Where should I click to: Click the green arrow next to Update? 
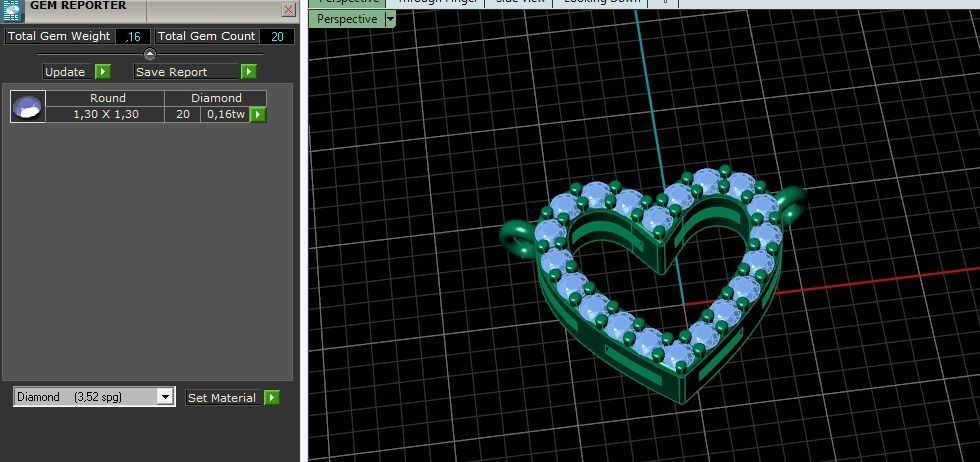click(x=103, y=72)
